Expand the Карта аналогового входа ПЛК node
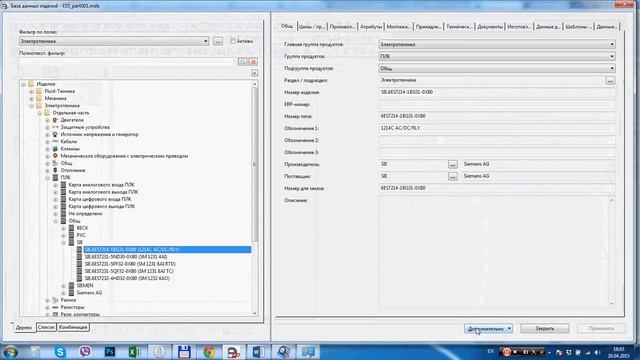The image size is (640, 360). point(56,185)
